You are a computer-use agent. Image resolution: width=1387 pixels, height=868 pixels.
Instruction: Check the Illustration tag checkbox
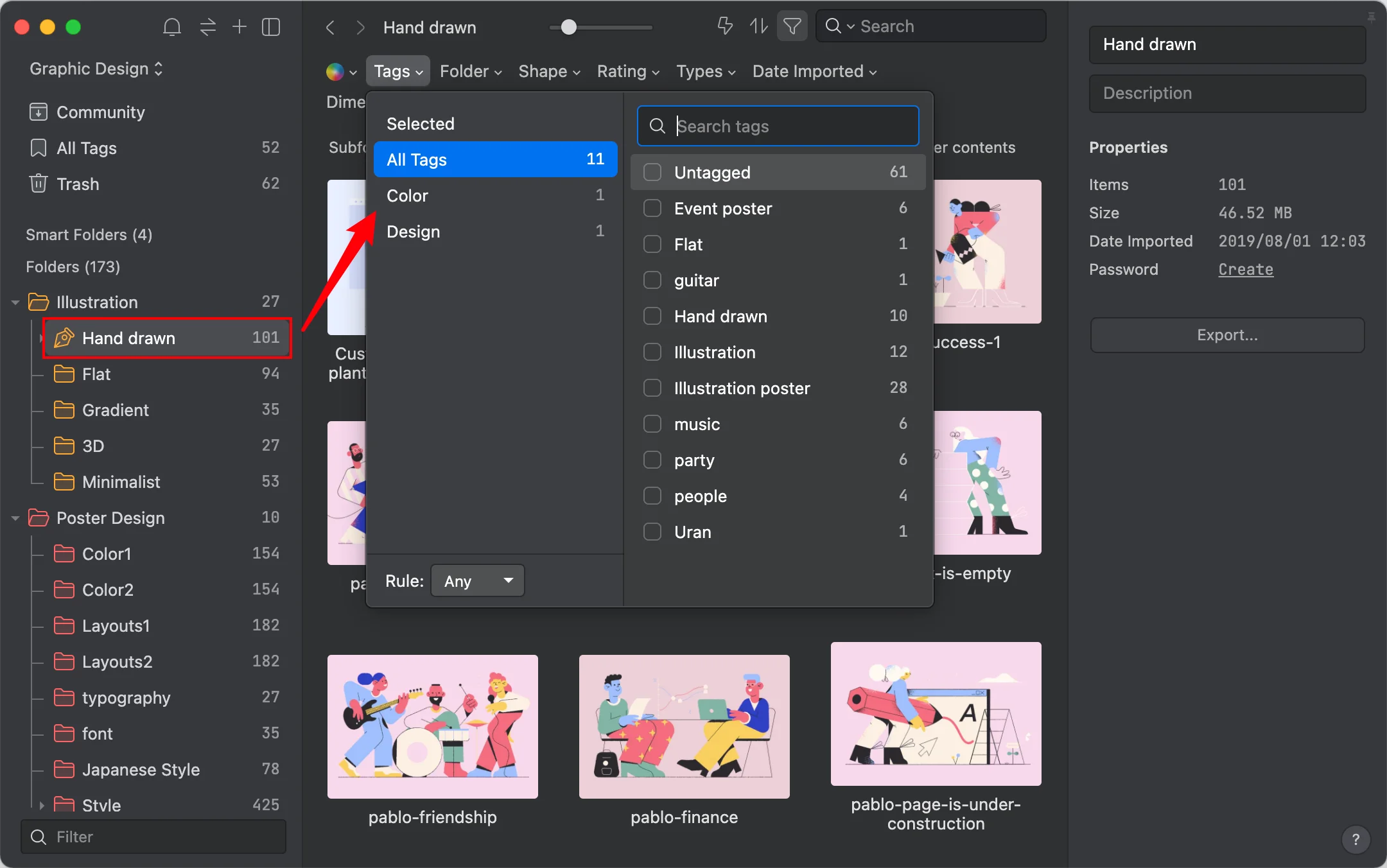[652, 352]
